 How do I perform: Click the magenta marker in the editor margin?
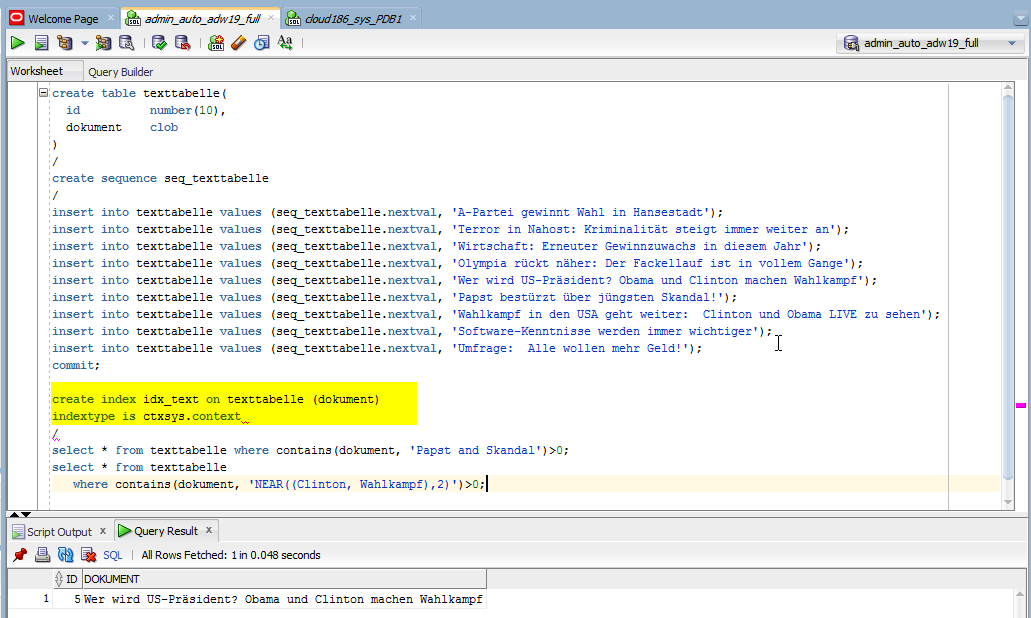click(1020, 406)
